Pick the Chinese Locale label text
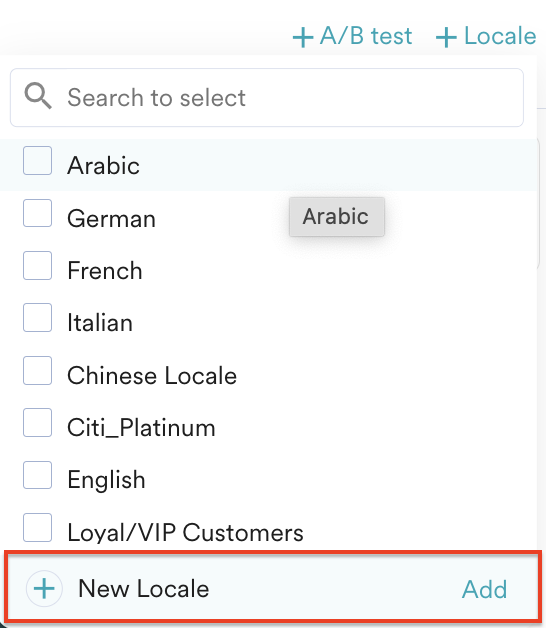This screenshot has height=628, width=546. tap(152, 375)
